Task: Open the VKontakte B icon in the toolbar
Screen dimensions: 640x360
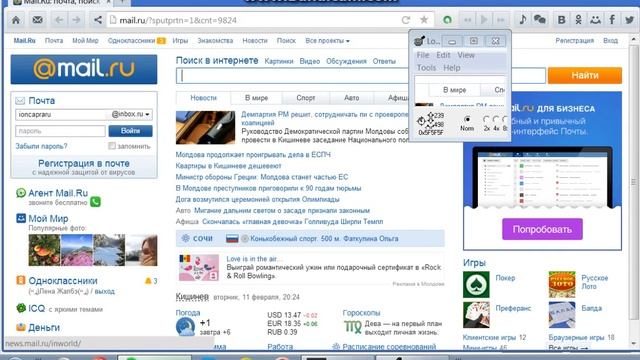Action: coord(562,20)
